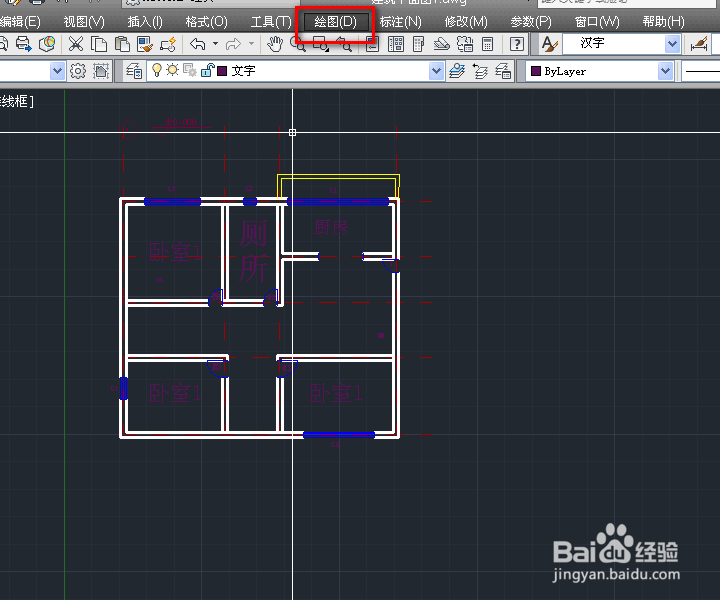The image size is (720, 600).
Task: Open the 视图(V) menu
Action: click(x=84, y=22)
